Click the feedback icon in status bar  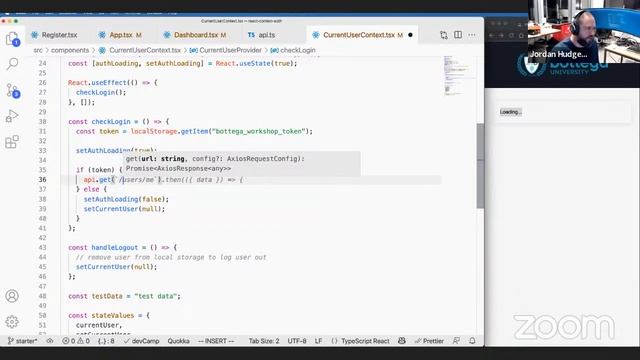[x=456, y=341]
